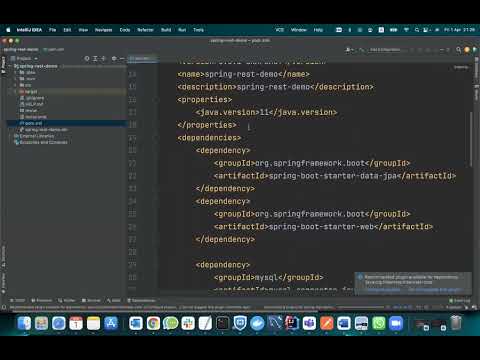Collapse the spring-rest-demo root node

click(10, 66)
